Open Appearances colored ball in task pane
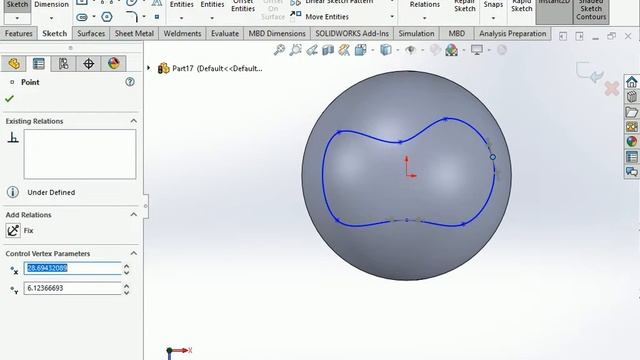The image size is (640, 360). (x=631, y=142)
